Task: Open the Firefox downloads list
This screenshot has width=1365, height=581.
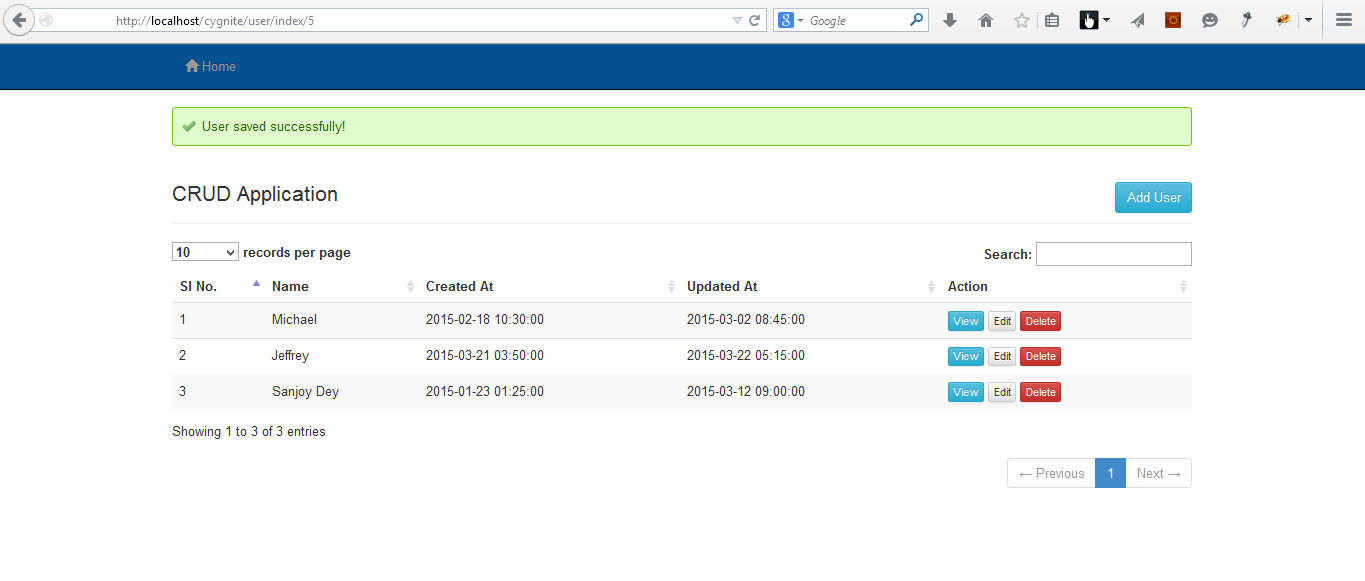Action: pos(948,19)
